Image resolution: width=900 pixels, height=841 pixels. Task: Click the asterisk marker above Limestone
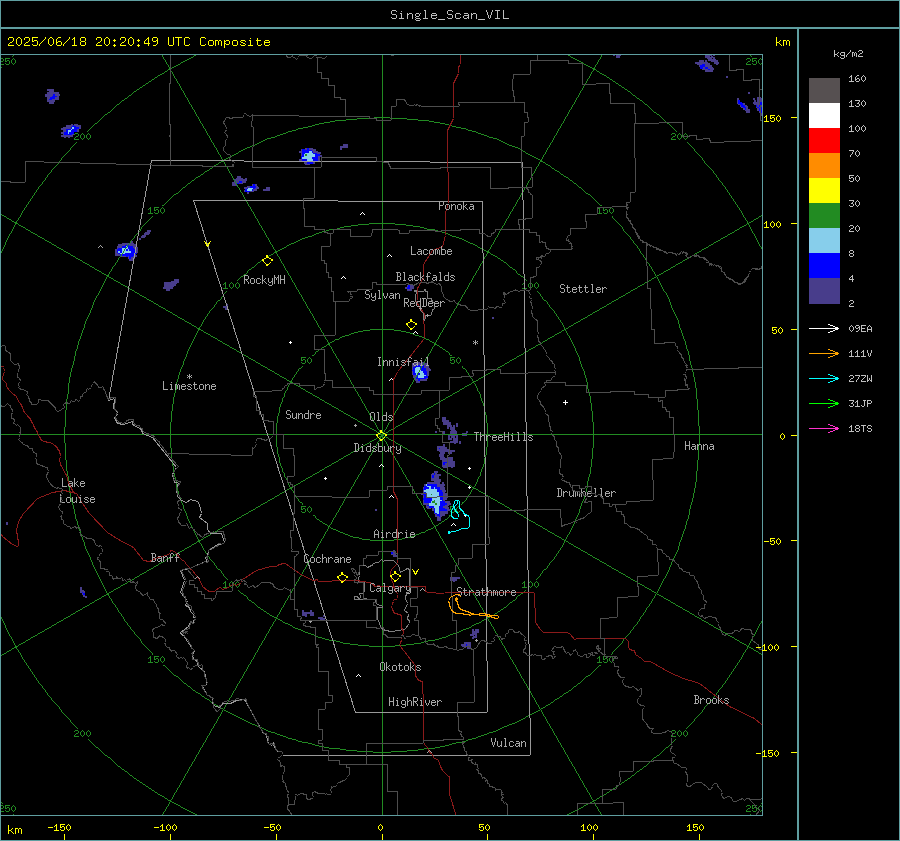coord(189,377)
